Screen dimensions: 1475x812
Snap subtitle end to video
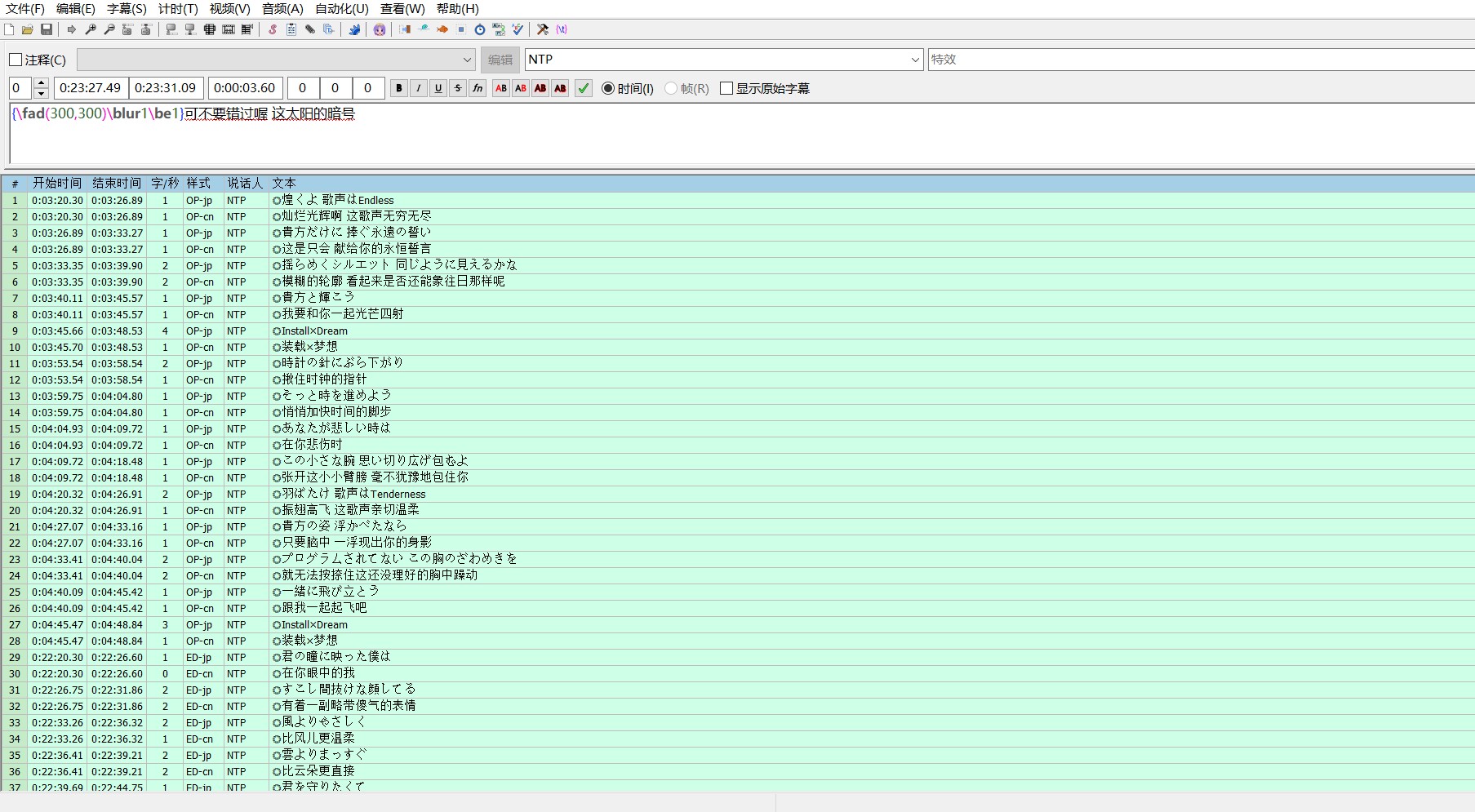[190, 29]
